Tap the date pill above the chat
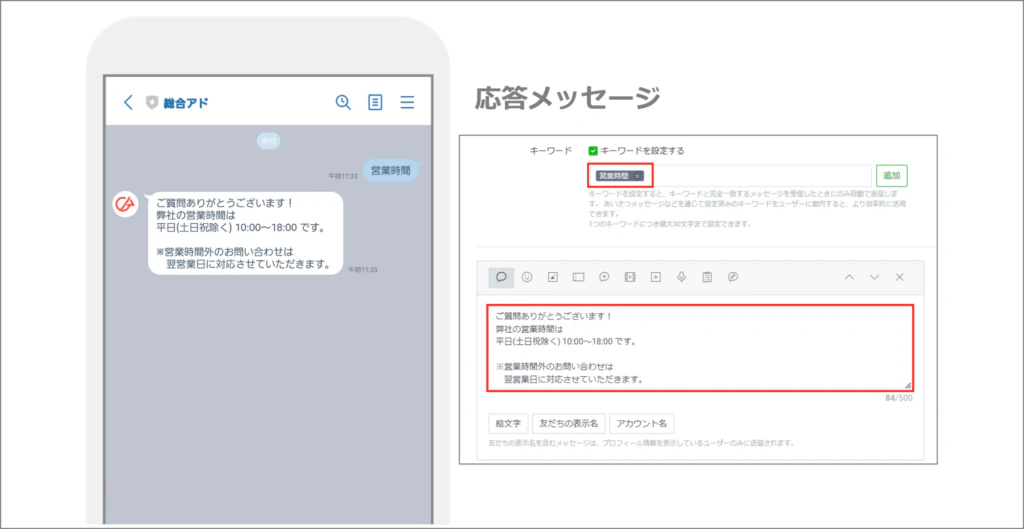The image size is (1024, 529). [268, 140]
